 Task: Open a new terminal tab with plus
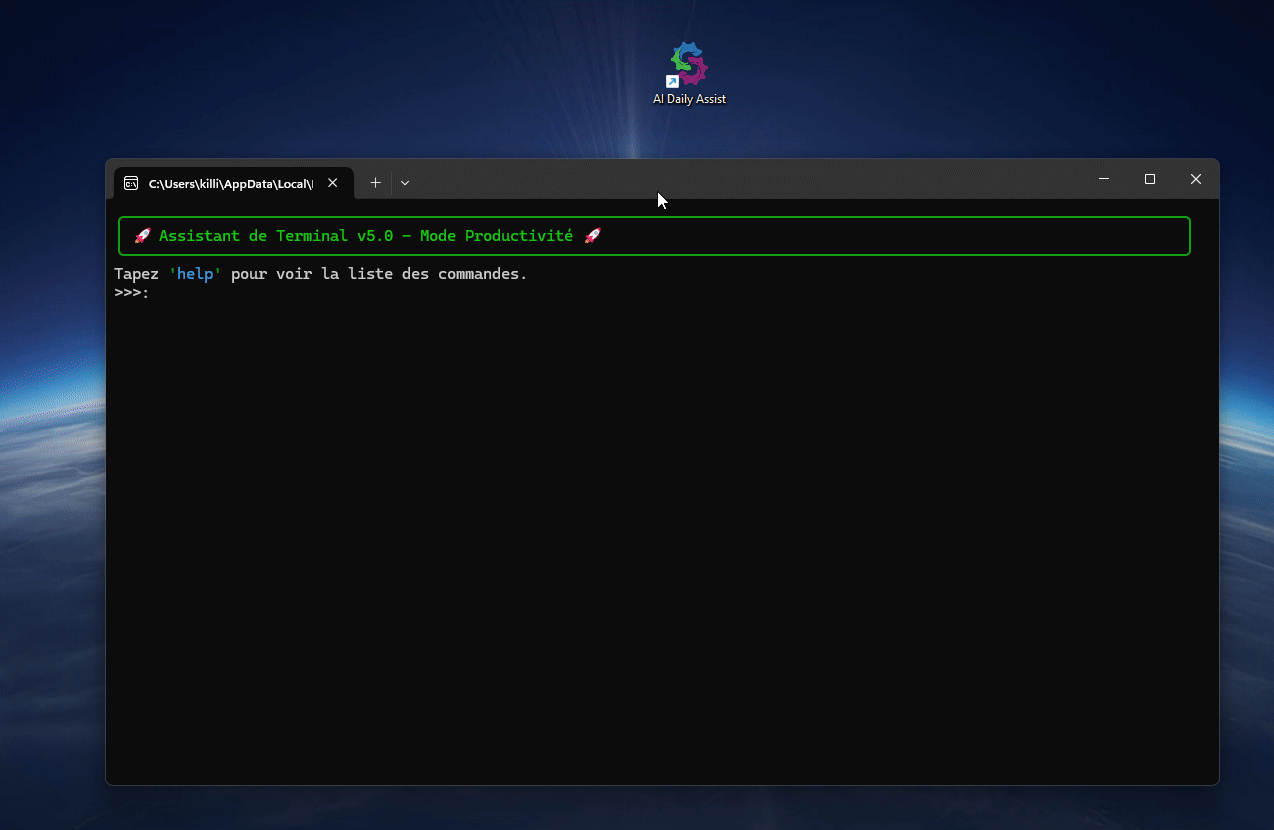pos(375,183)
